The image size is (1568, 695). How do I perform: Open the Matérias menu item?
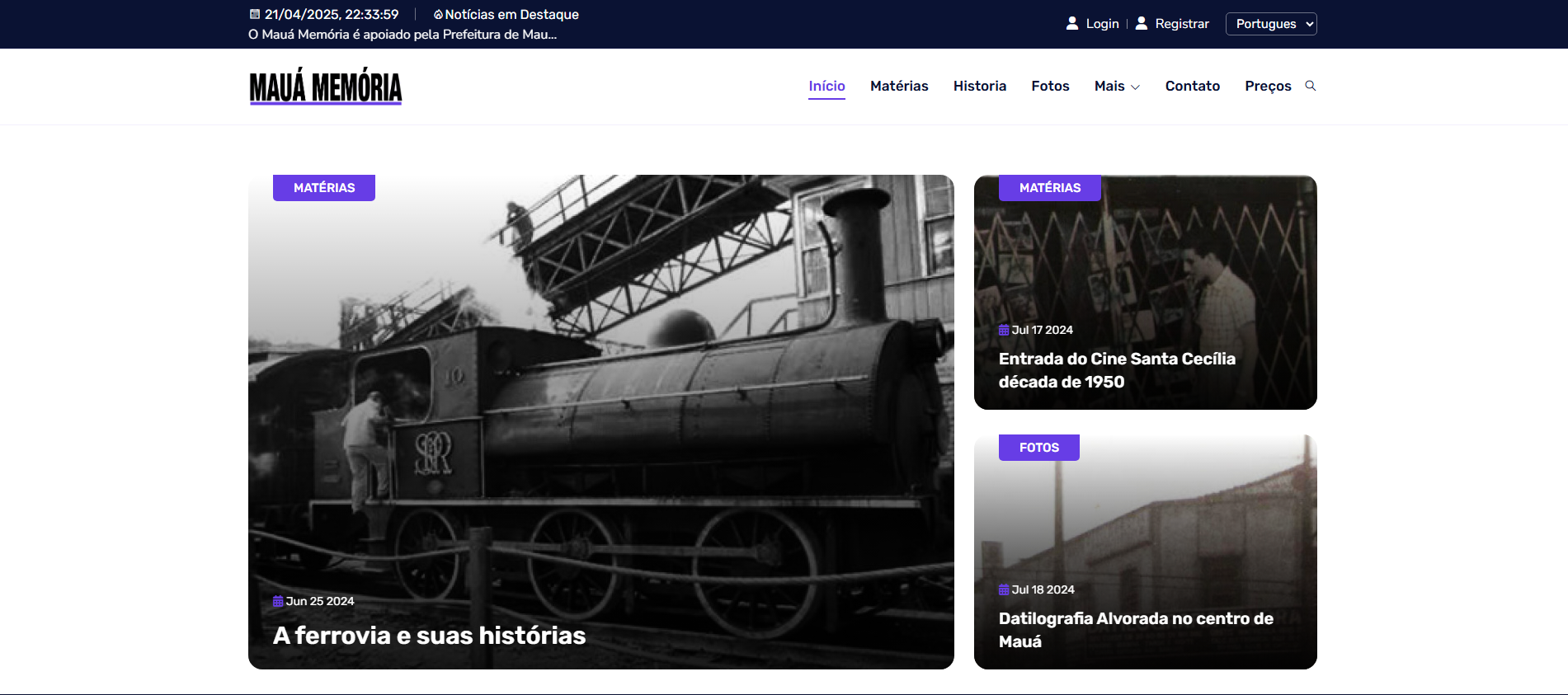899,86
